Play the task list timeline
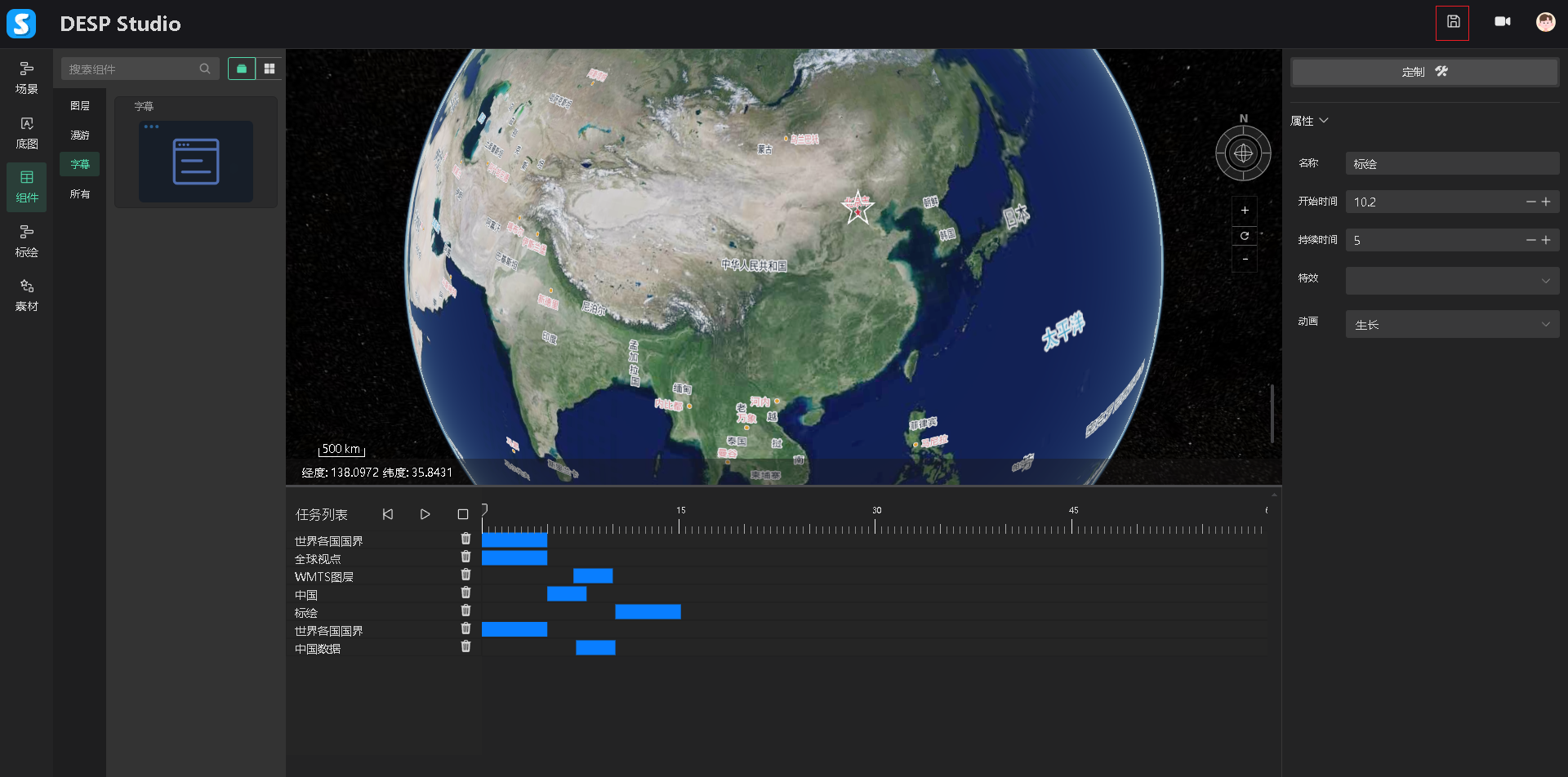1568x777 pixels. (x=425, y=514)
